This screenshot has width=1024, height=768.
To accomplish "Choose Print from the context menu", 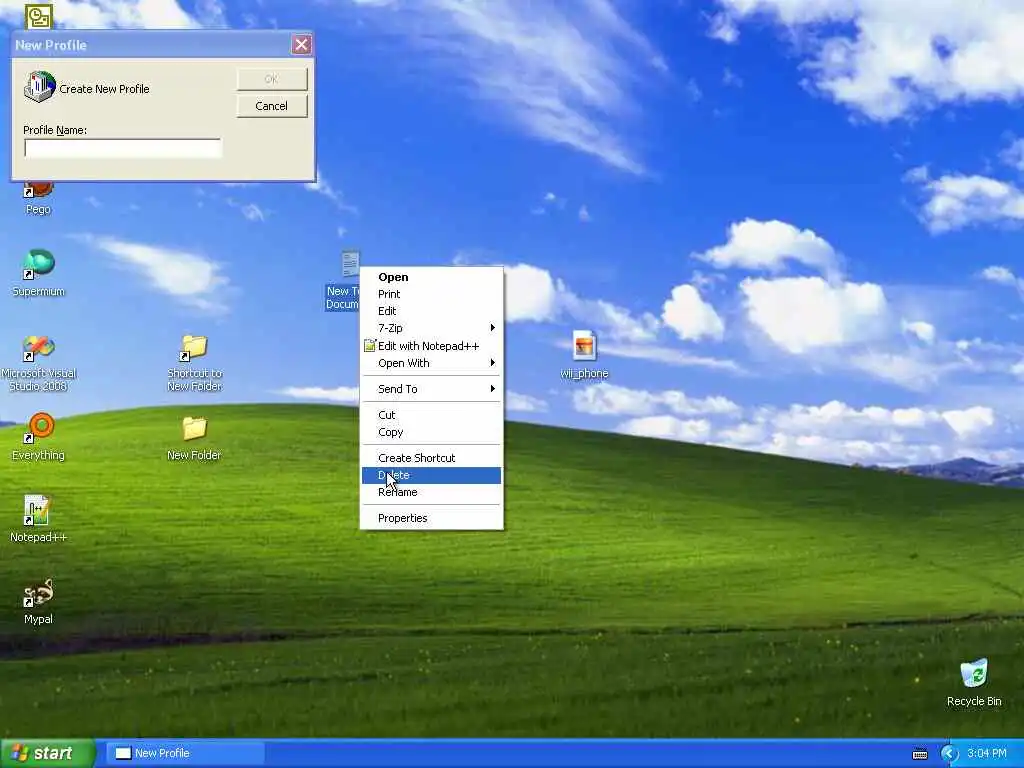I will (431, 294).
